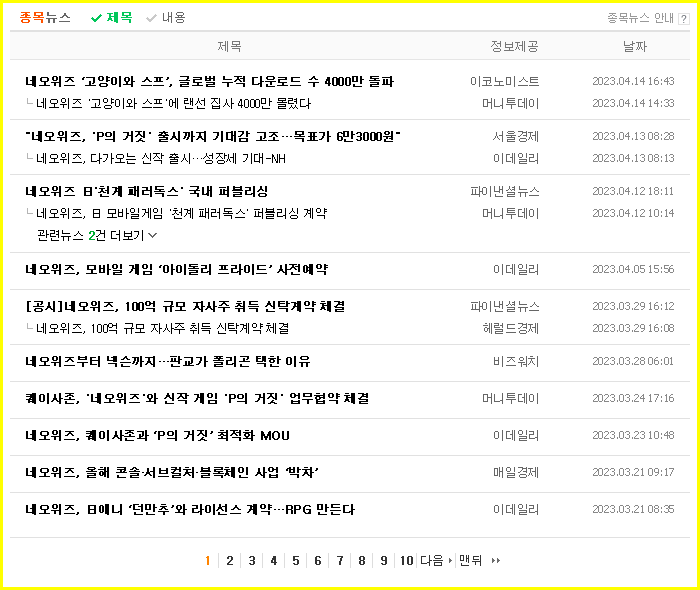Open the 종목뉴스 안내 help question-mark icon
The height and width of the screenshot is (590, 700).
(683, 19)
